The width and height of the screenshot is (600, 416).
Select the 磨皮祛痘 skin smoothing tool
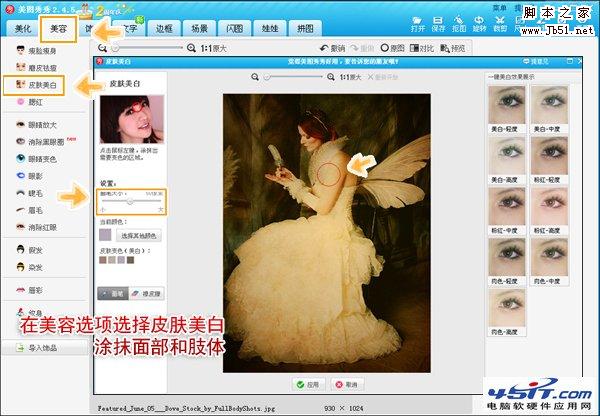click(36, 68)
